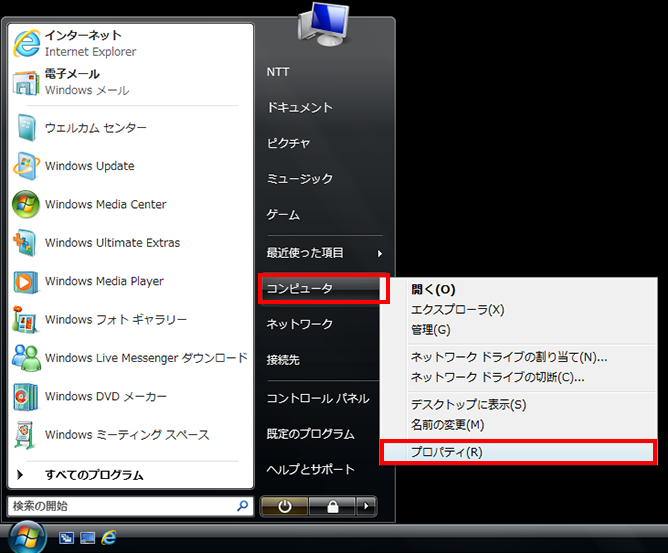Click the power button
Viewport: 668px width, 553px height.
tap(284, 506)
